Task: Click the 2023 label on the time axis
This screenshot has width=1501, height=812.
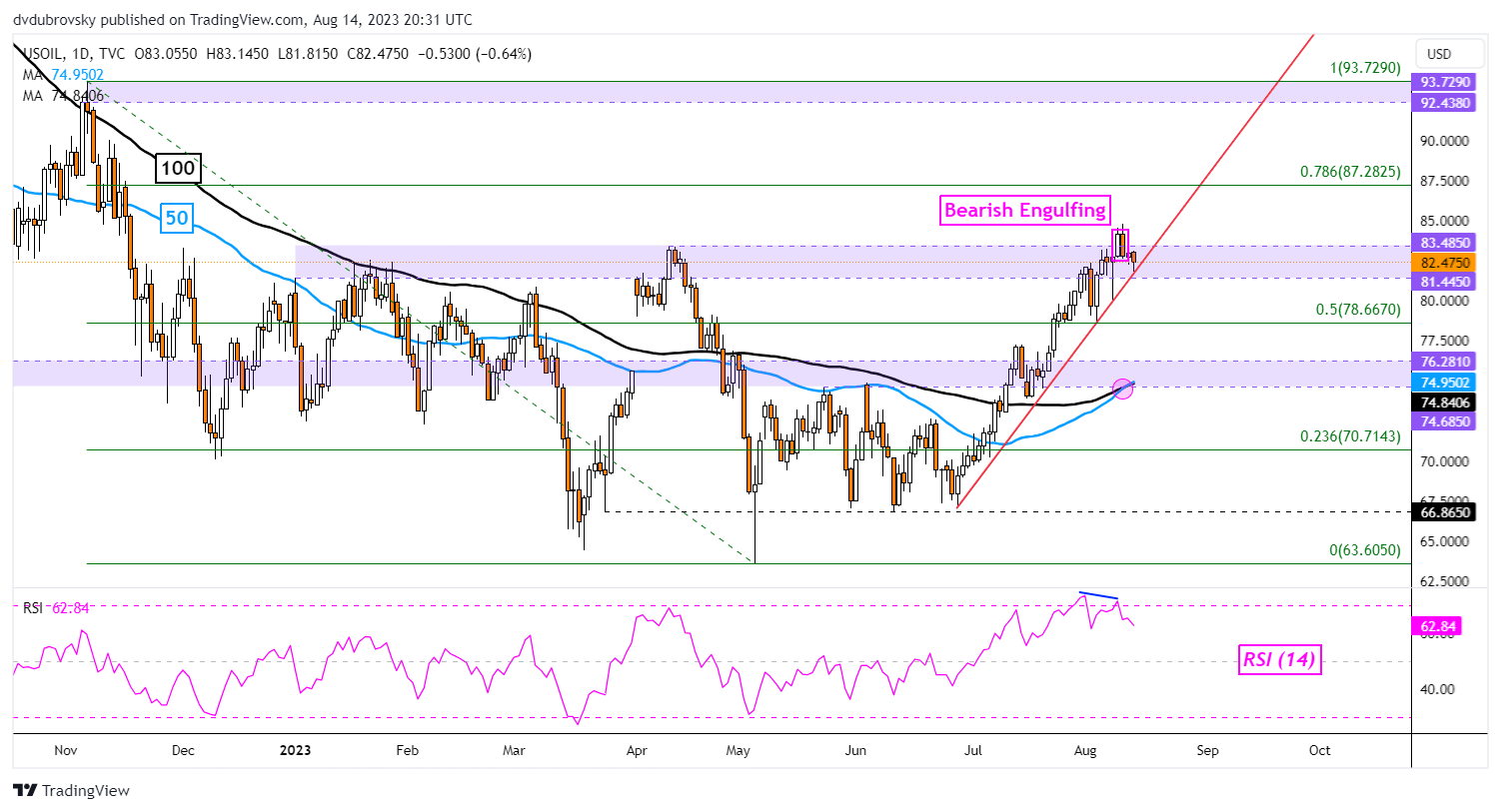Action: click(295, 750)
